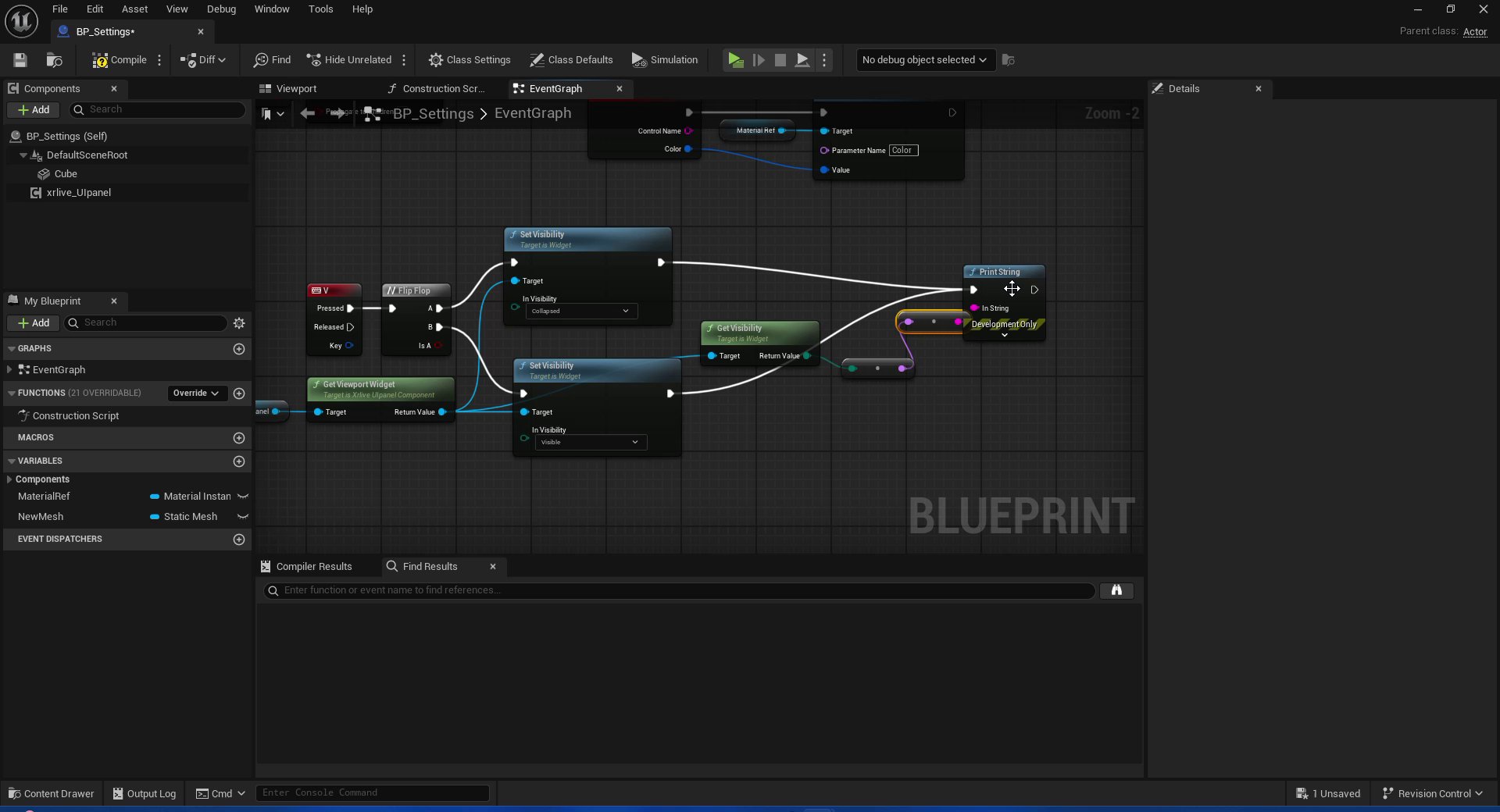
Task: Open the Content Drawer
Action: [51, 794]
